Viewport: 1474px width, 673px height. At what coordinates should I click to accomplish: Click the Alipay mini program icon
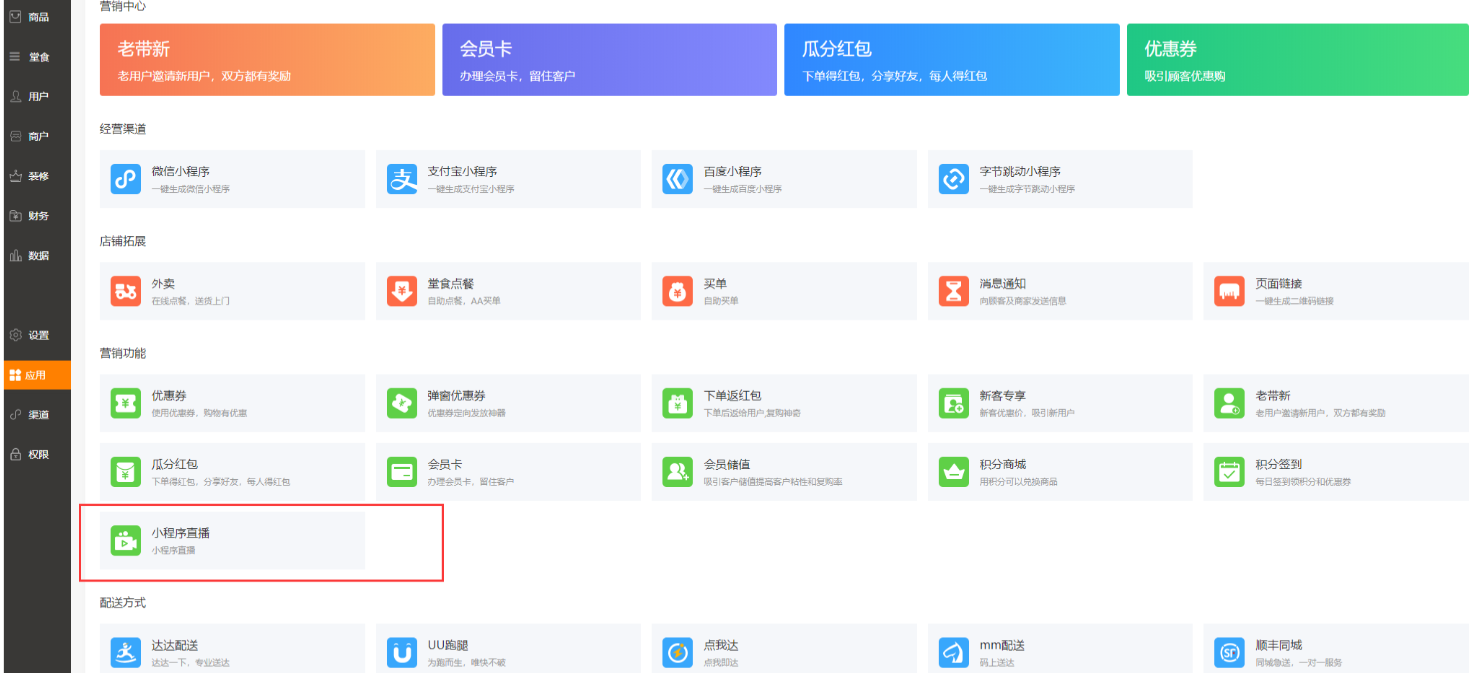coord(401,180)
